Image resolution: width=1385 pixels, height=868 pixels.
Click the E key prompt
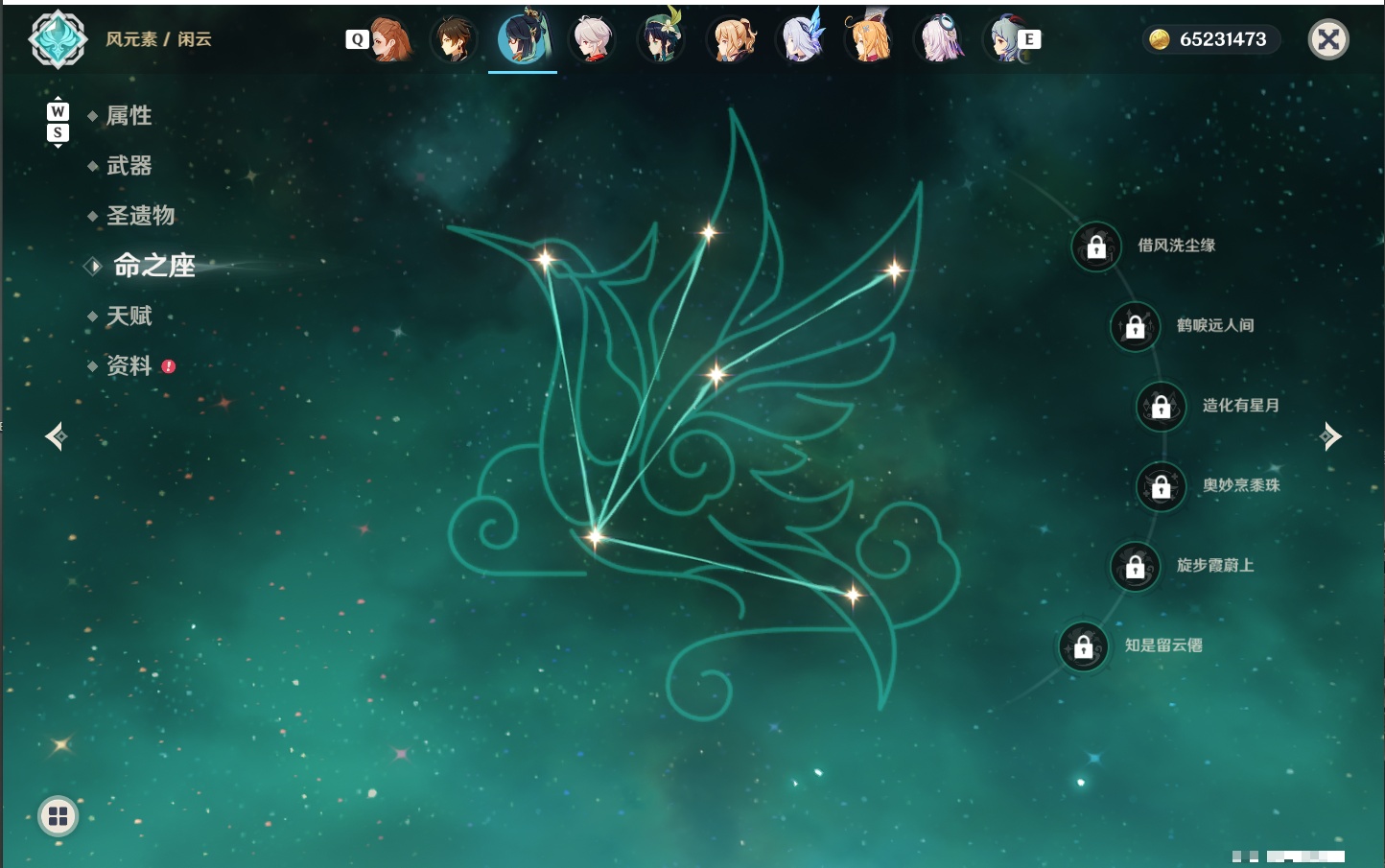[1029, 39]
